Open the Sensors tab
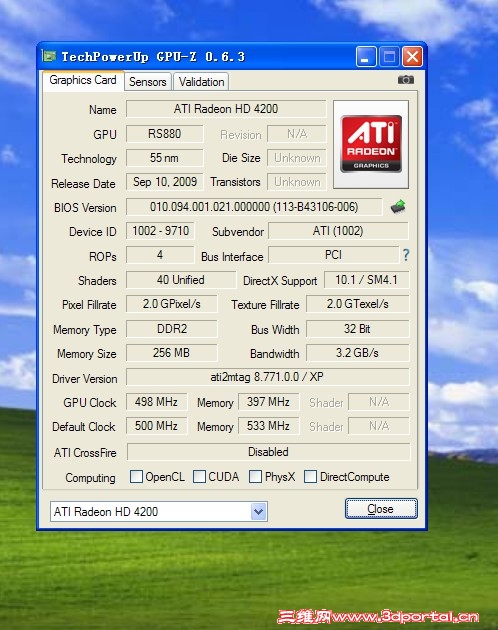The image size is (498, 630). [148, 82]
